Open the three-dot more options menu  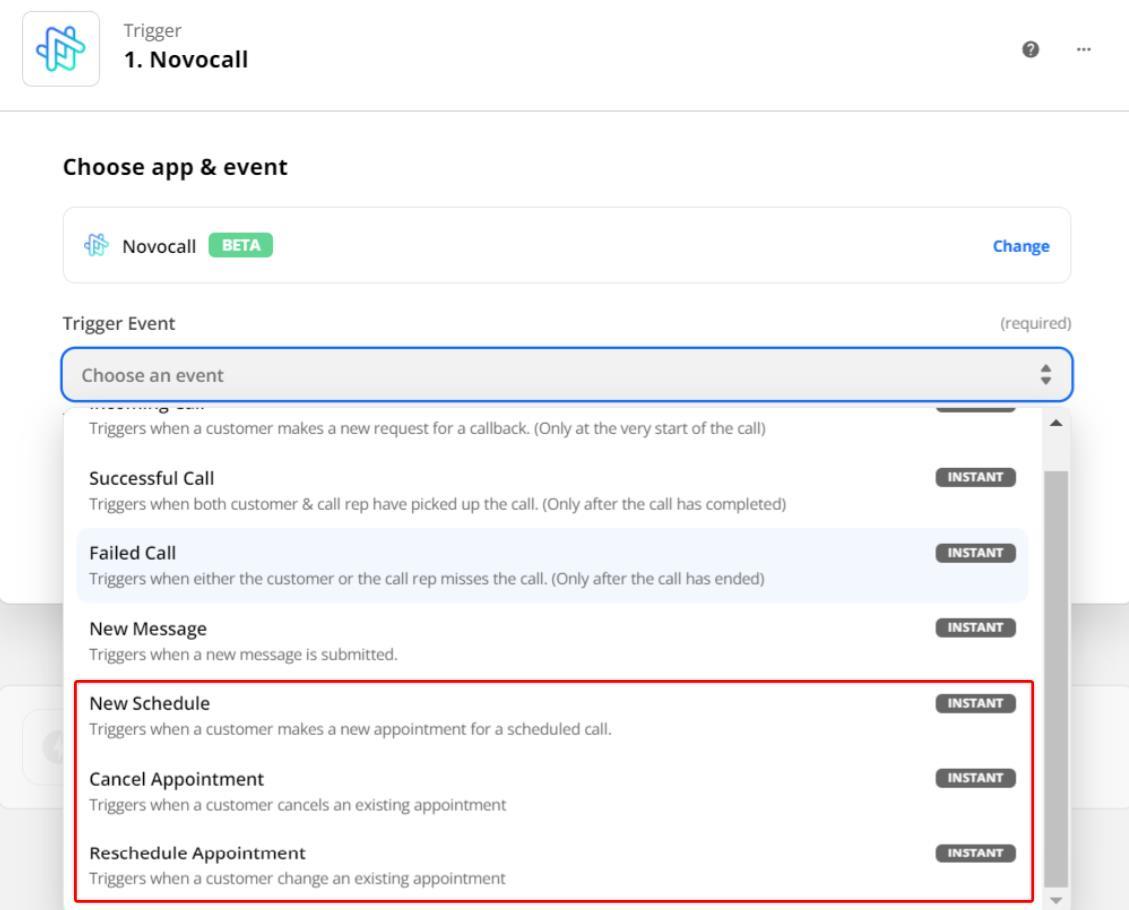click(1084, 49)
